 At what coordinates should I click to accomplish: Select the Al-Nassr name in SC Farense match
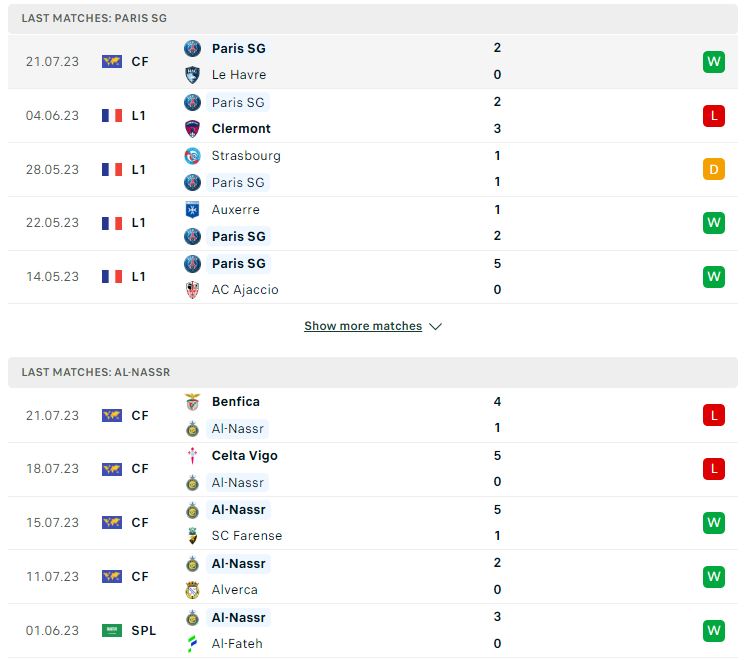239,510
